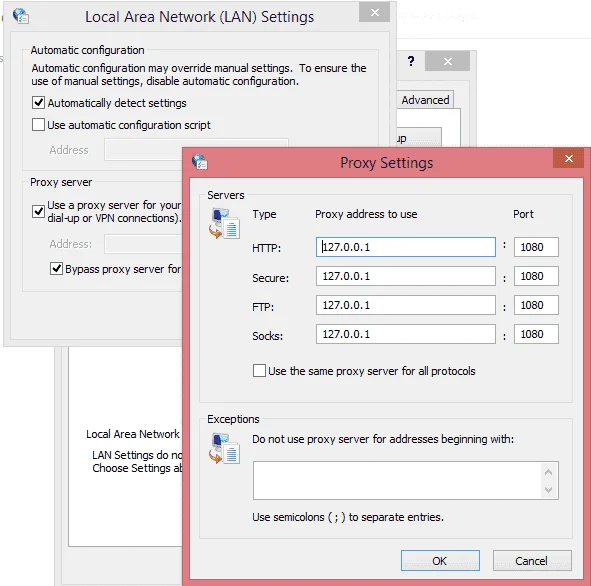The image size is (591, 586).
Task: Toggle Automatically detect settings checkbox
Action: point(38,103)
